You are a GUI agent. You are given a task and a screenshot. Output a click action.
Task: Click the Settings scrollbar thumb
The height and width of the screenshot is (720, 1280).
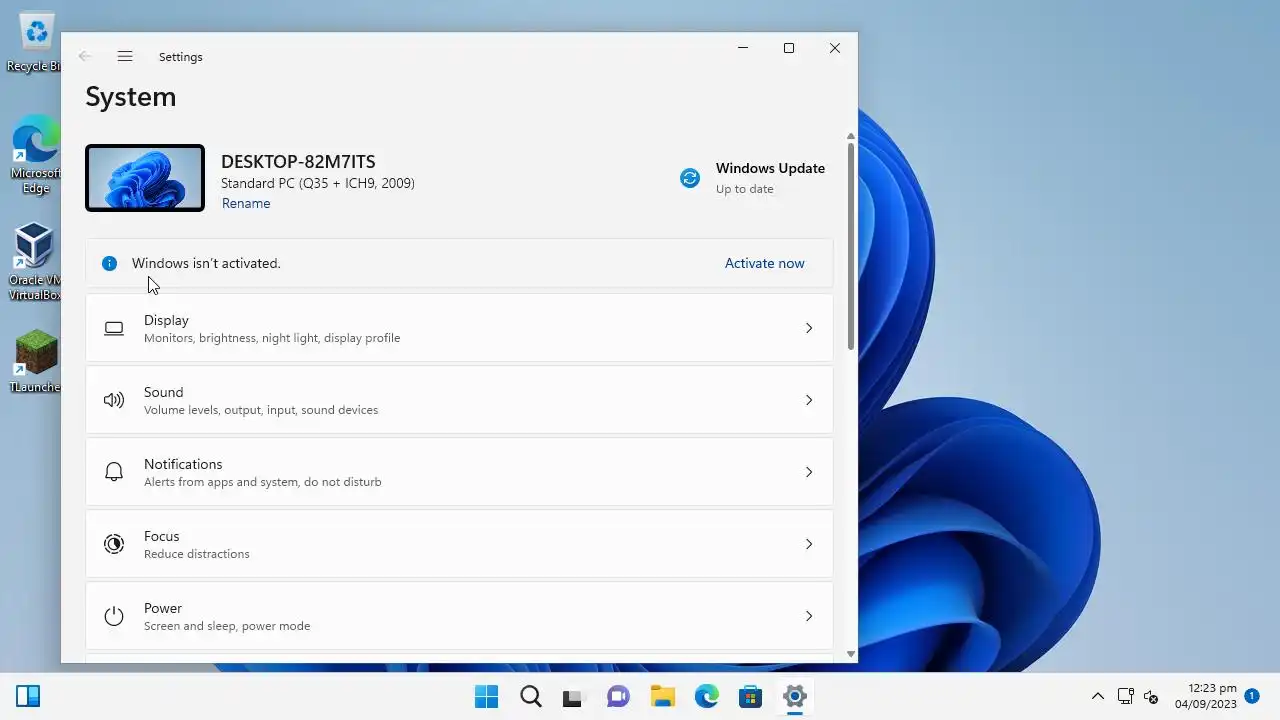[851, 245]
